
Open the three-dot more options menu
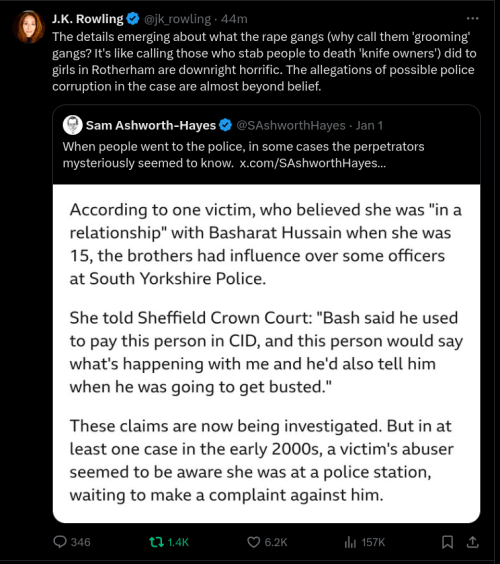[472, 18]
